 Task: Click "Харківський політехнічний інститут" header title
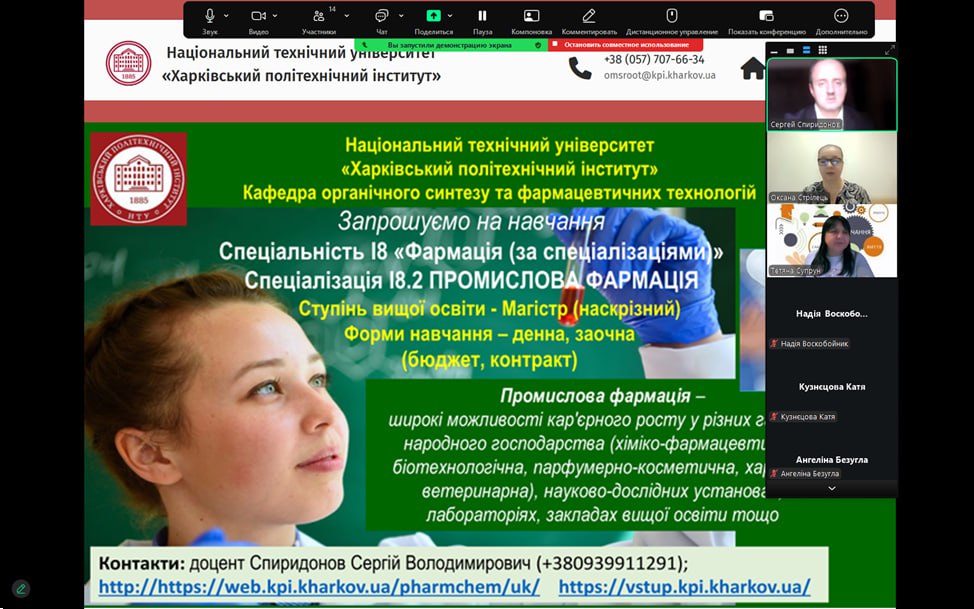[301, 76]
